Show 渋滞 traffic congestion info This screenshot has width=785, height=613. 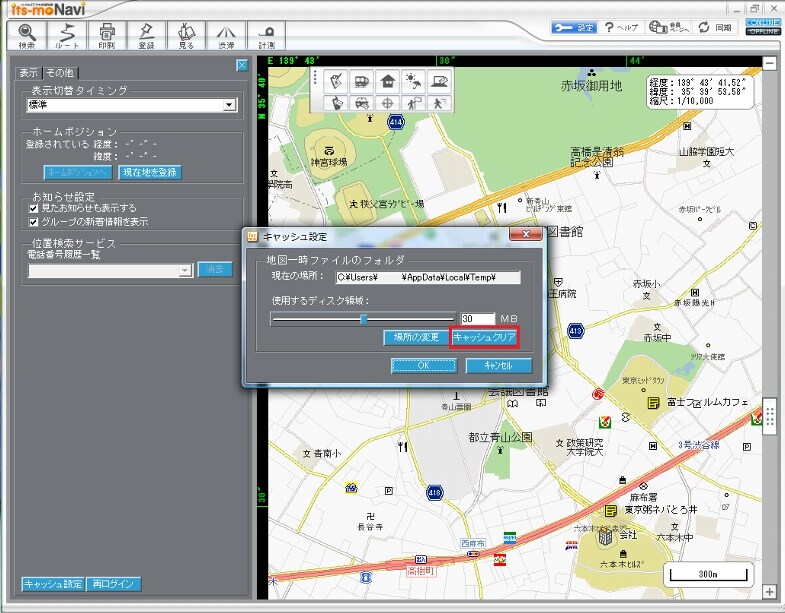point(226,36)
